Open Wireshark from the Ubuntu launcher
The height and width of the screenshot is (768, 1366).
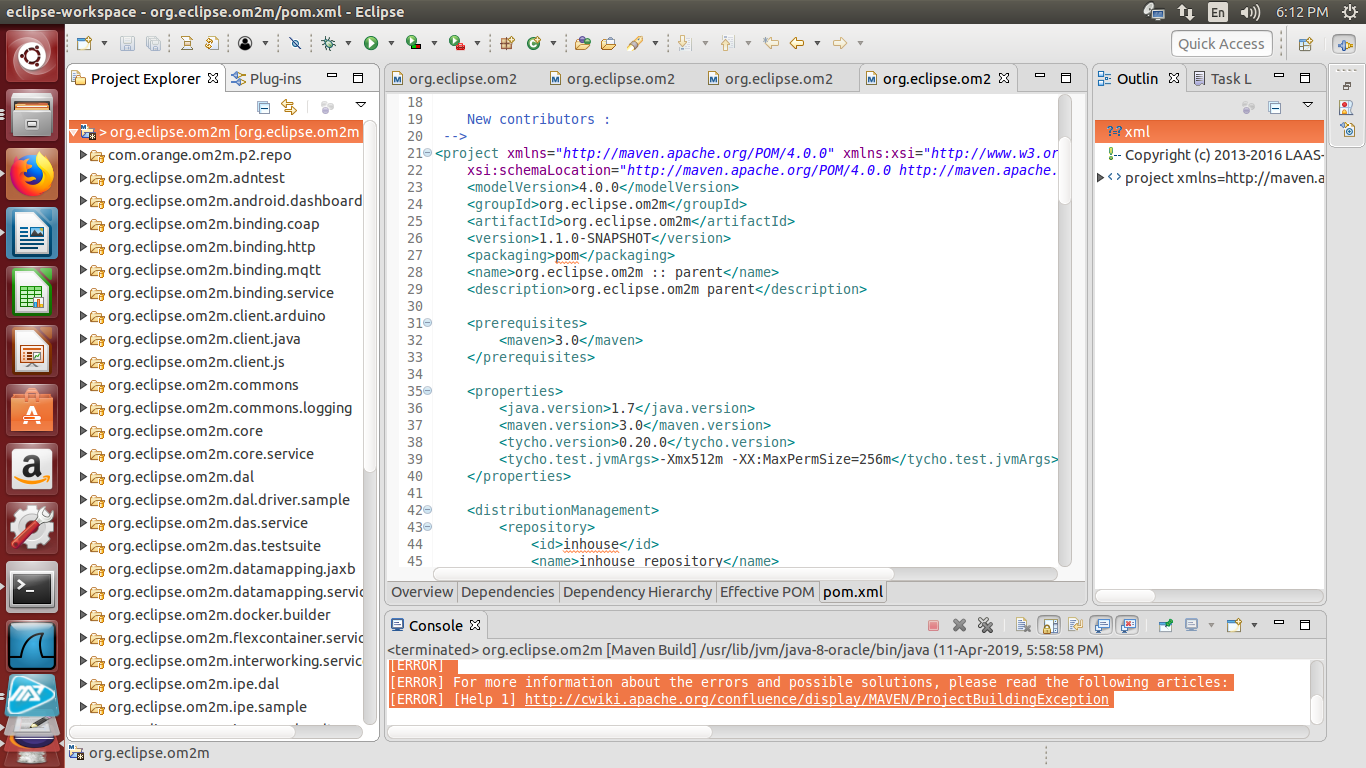(x=32, y=646)
